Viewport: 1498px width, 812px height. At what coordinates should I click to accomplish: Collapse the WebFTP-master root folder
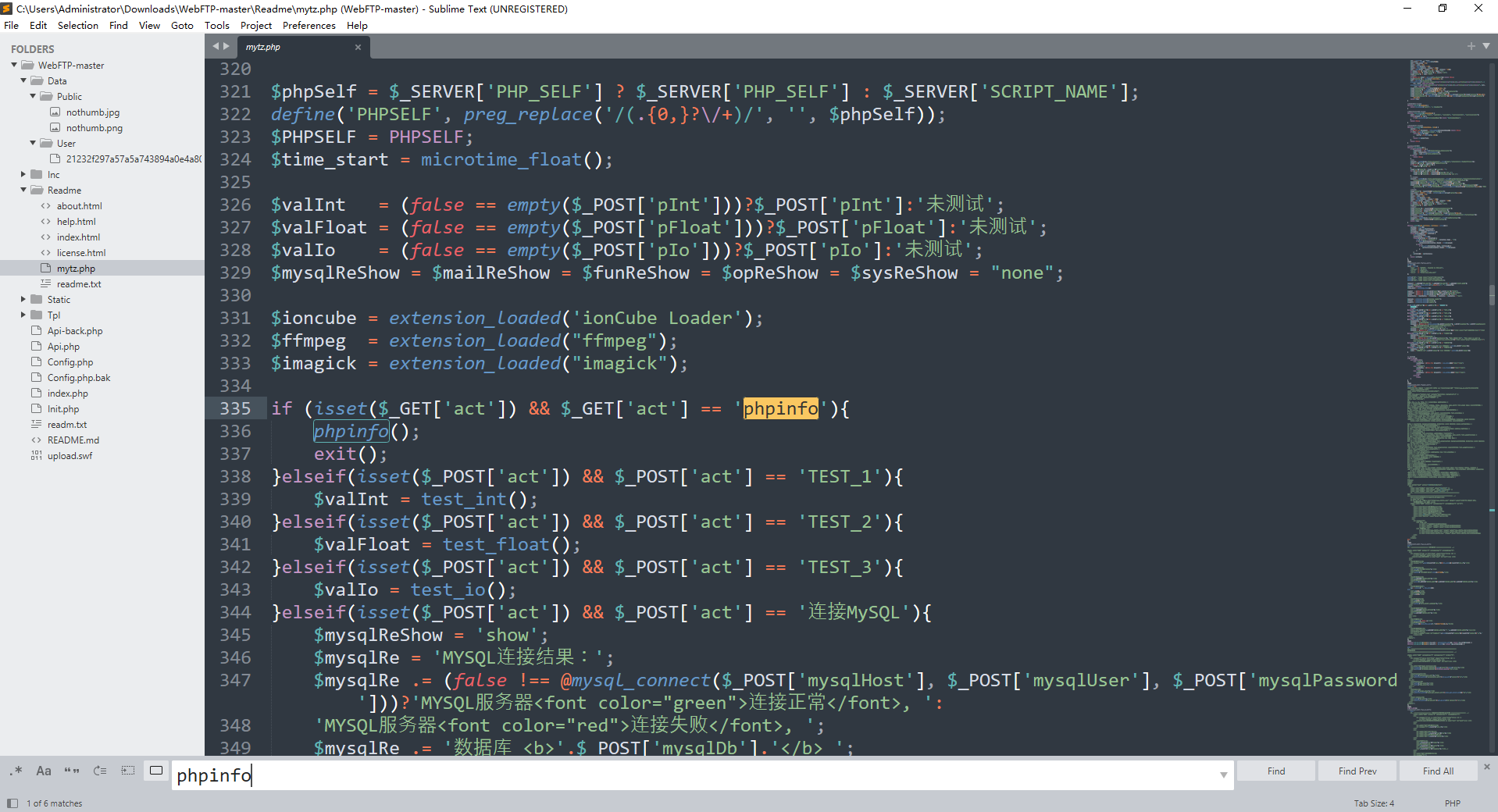point(14,65)
